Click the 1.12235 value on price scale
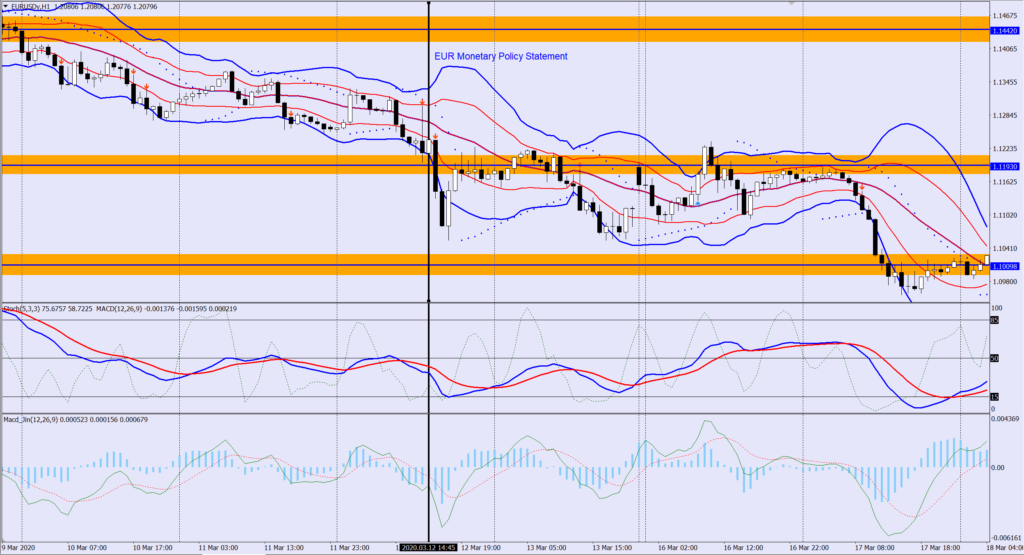This screenshot has width=1024, height=555. pos(1004,149)
